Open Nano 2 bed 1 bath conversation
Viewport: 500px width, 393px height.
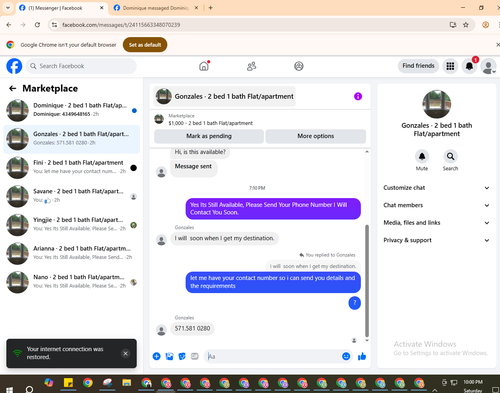(71, 282)
